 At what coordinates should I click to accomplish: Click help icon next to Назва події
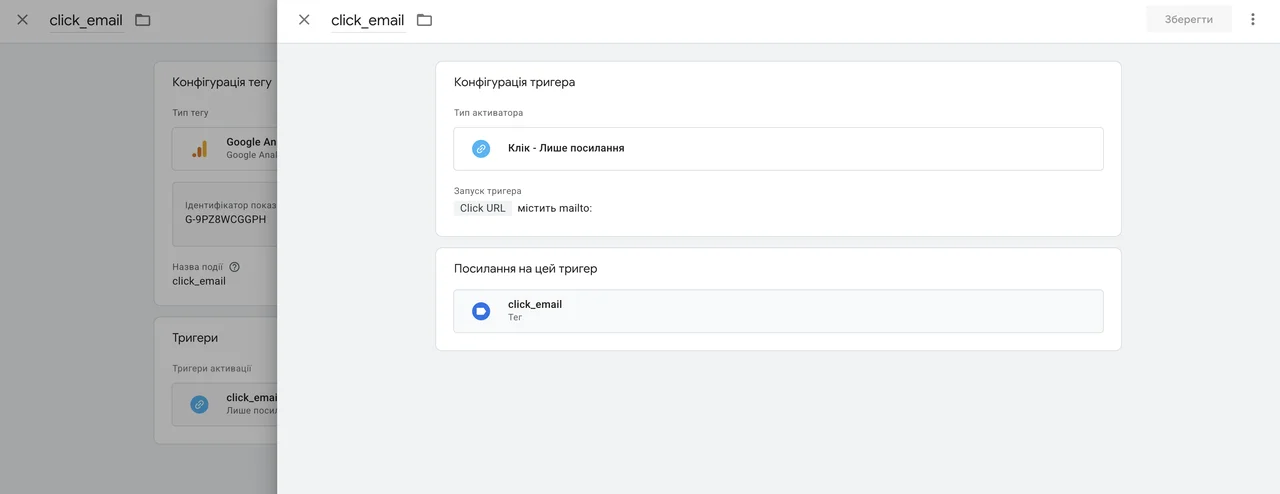click(x=234, y=267)
